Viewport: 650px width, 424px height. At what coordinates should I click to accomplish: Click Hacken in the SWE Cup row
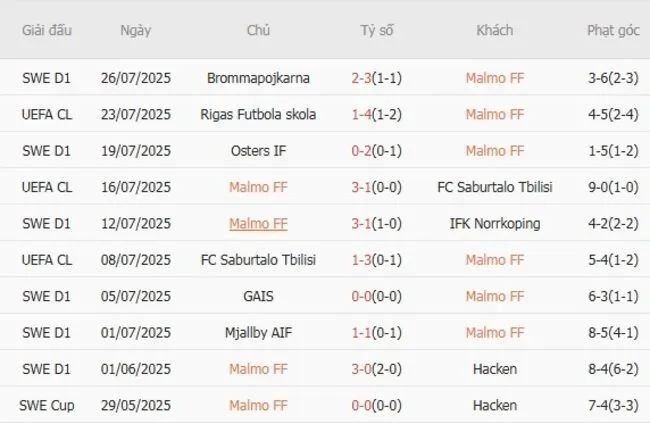(494, 405)
